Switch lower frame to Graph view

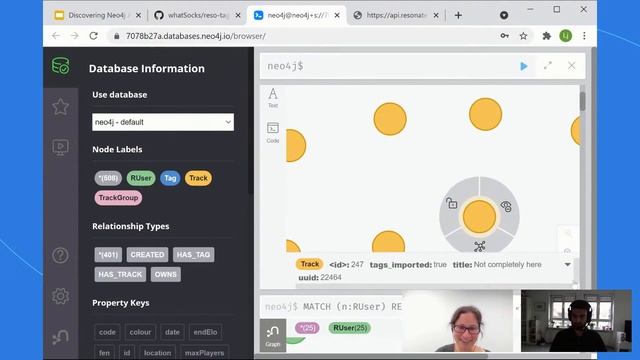click(273, 336)
